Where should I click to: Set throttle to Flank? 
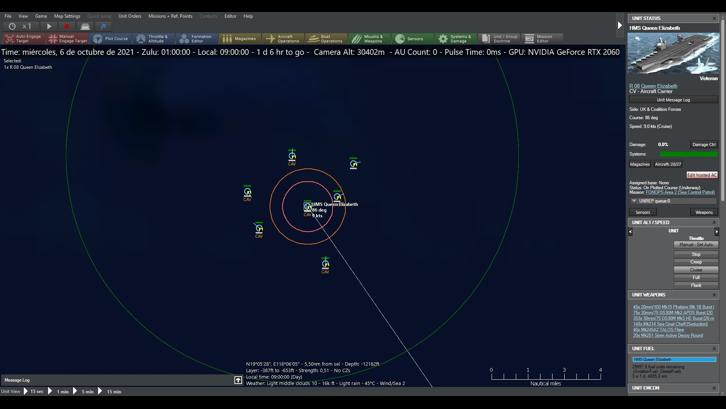coord(696,285)
